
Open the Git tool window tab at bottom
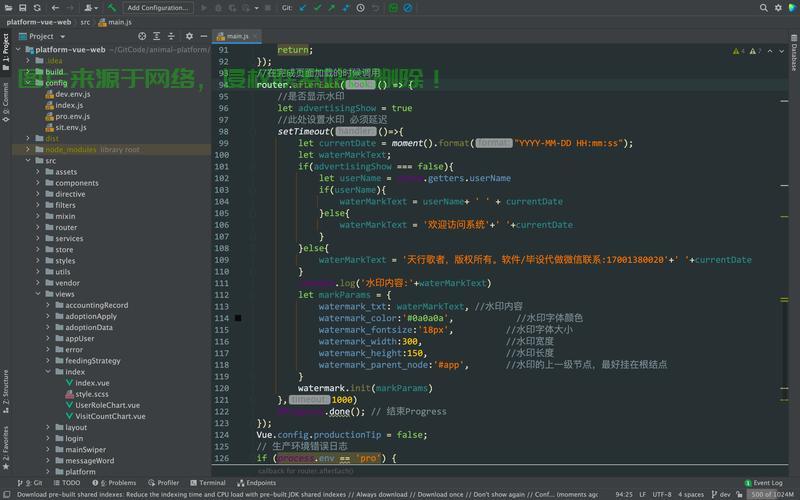point(30,483)
